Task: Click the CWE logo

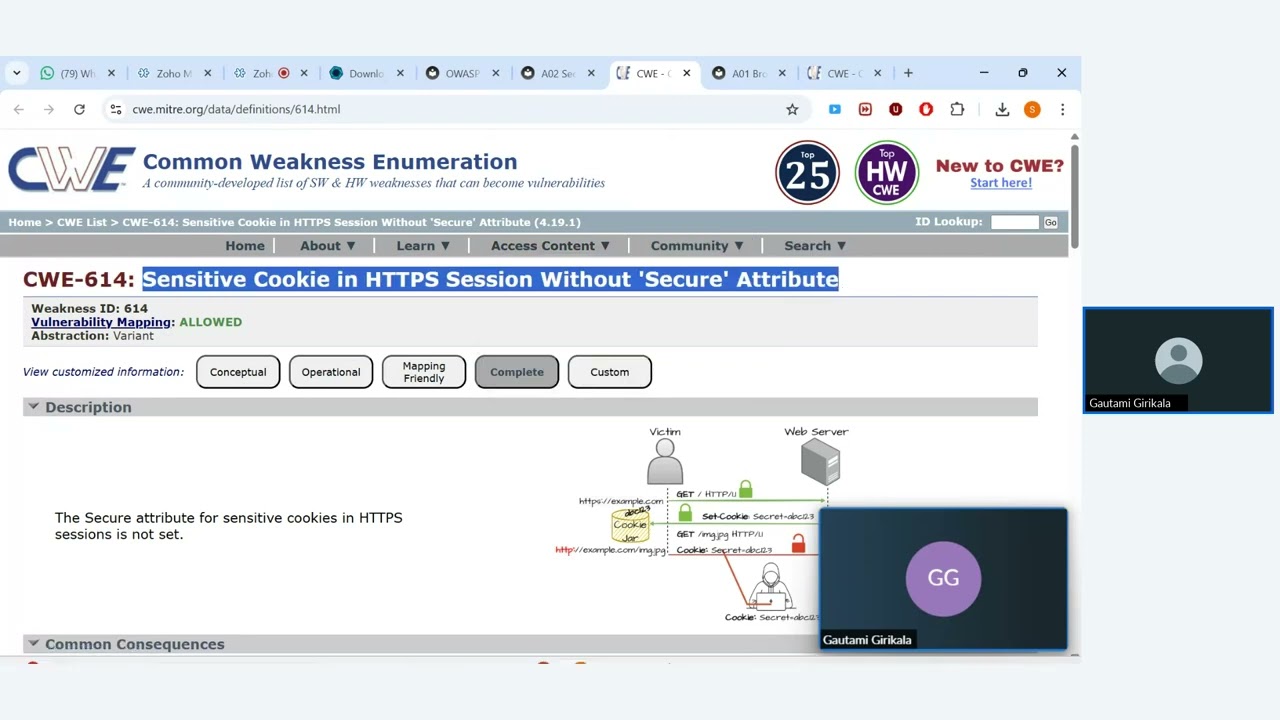Action: point(72,170)
